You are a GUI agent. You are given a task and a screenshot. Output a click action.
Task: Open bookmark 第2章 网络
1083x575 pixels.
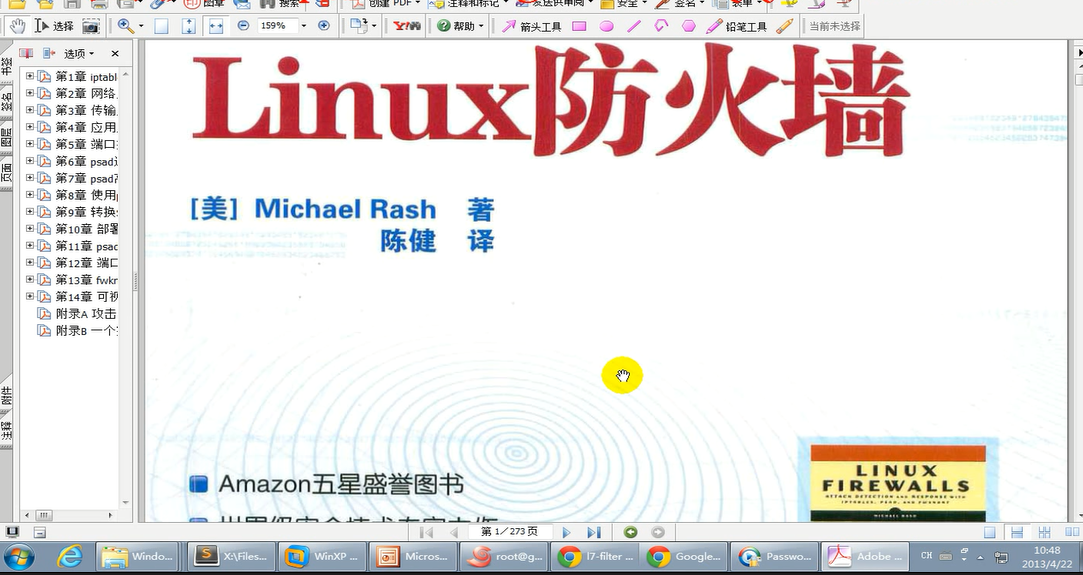[86, 93]
